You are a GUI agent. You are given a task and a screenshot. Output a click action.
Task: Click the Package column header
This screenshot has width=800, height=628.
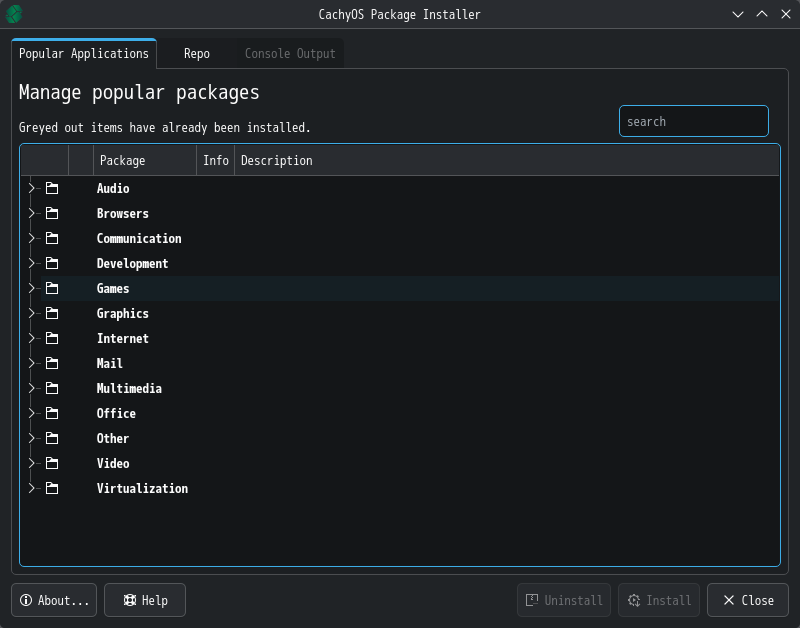[x=145, y=161]
